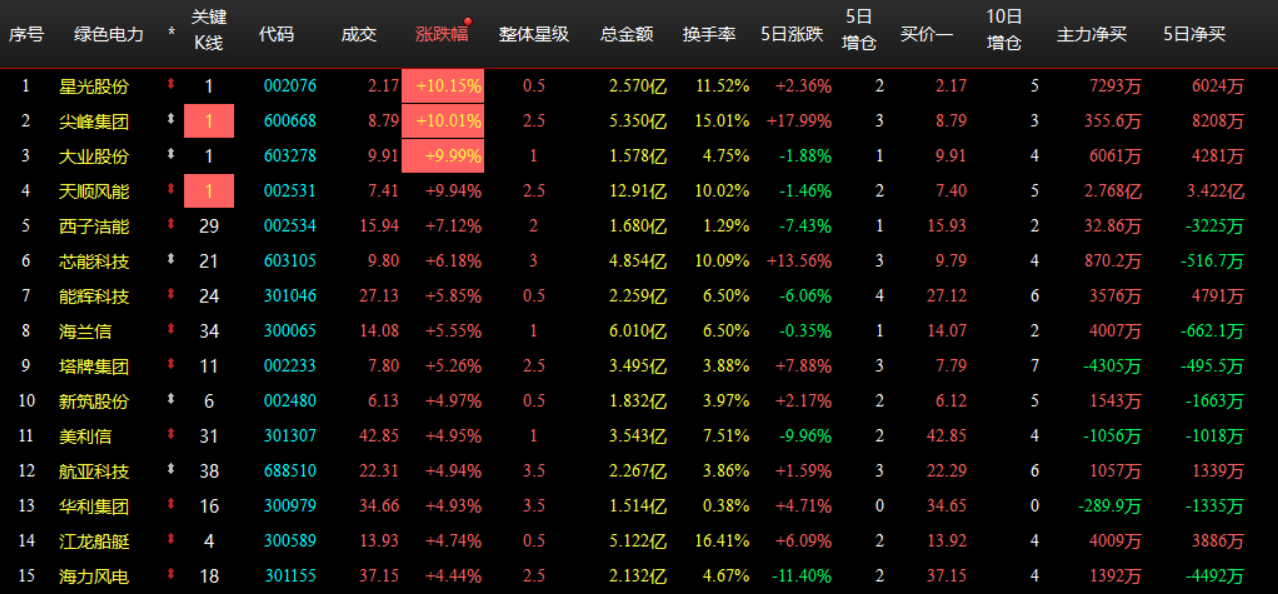Click the marker icon beside 天顺风能

(171, 190)
